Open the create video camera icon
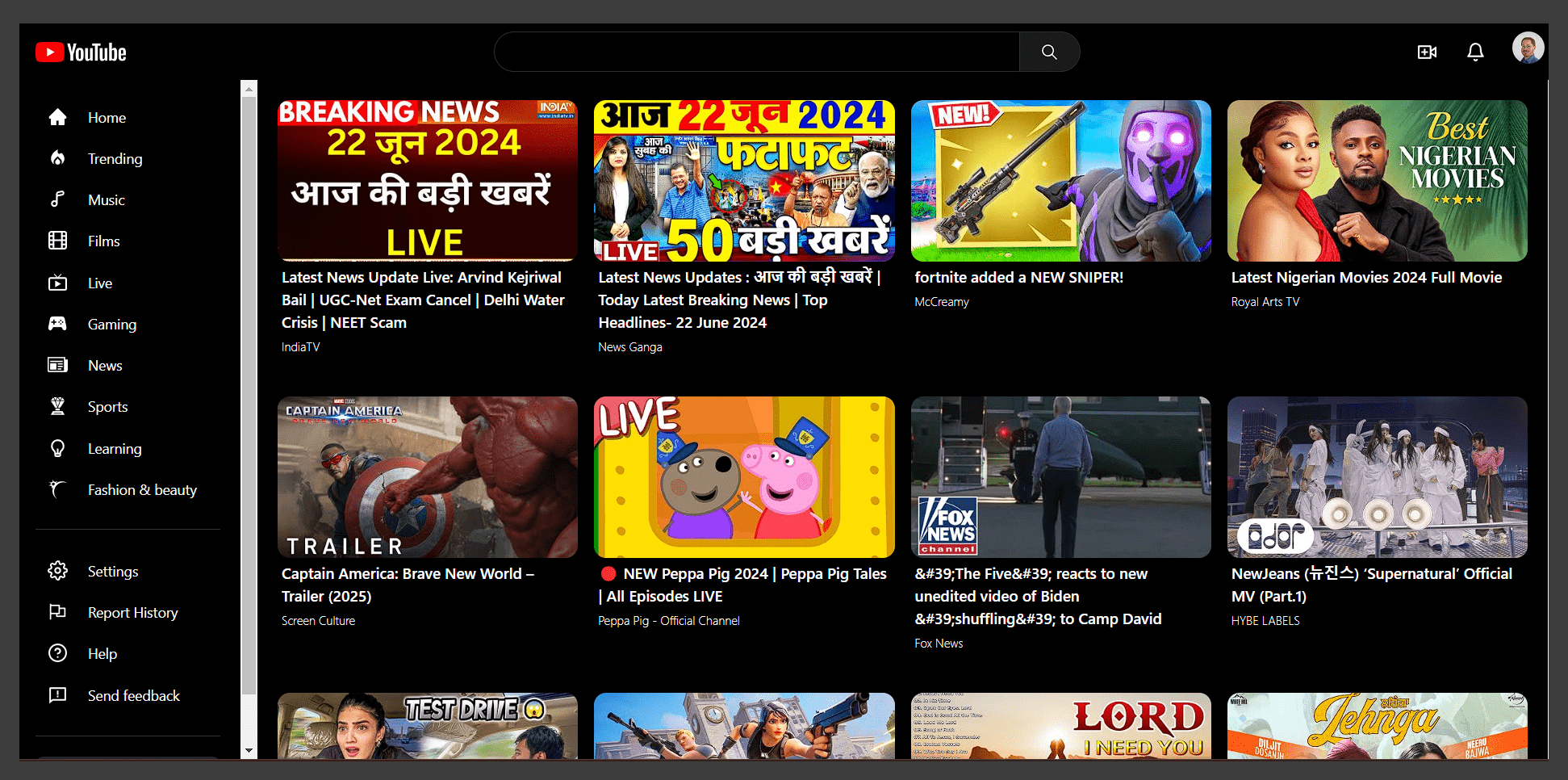The height and width of the screenshot is (780, 1568). (x=1426, y=52)
